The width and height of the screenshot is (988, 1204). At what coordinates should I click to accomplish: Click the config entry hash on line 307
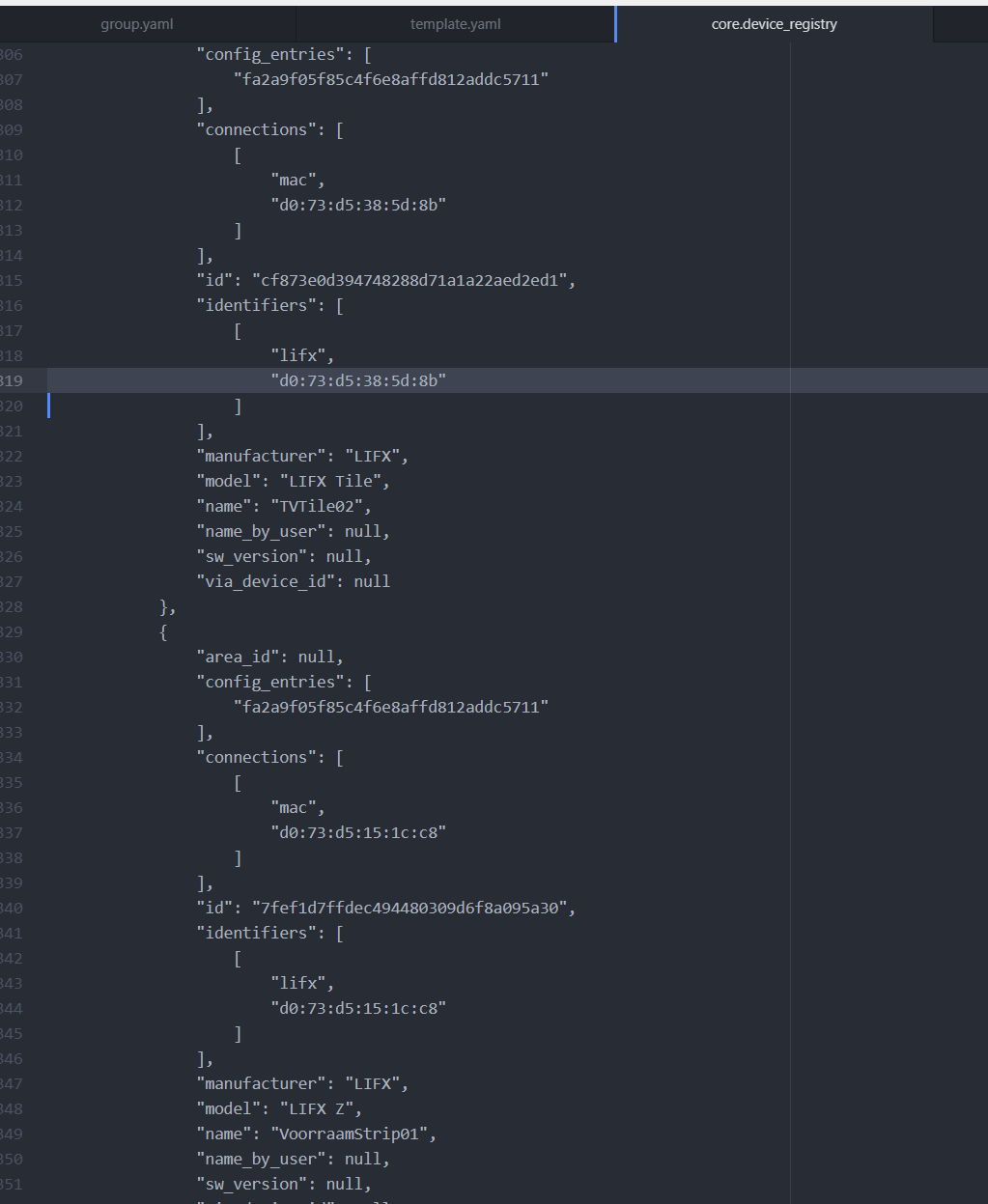pyautogui.click(x=391, y=79)
